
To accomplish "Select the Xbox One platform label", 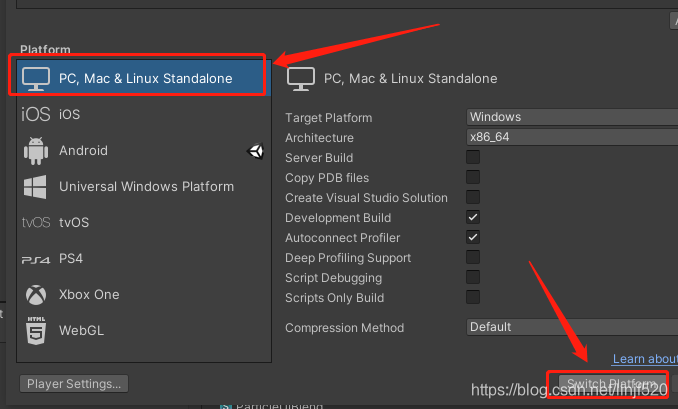I will (x=89, y=294).
